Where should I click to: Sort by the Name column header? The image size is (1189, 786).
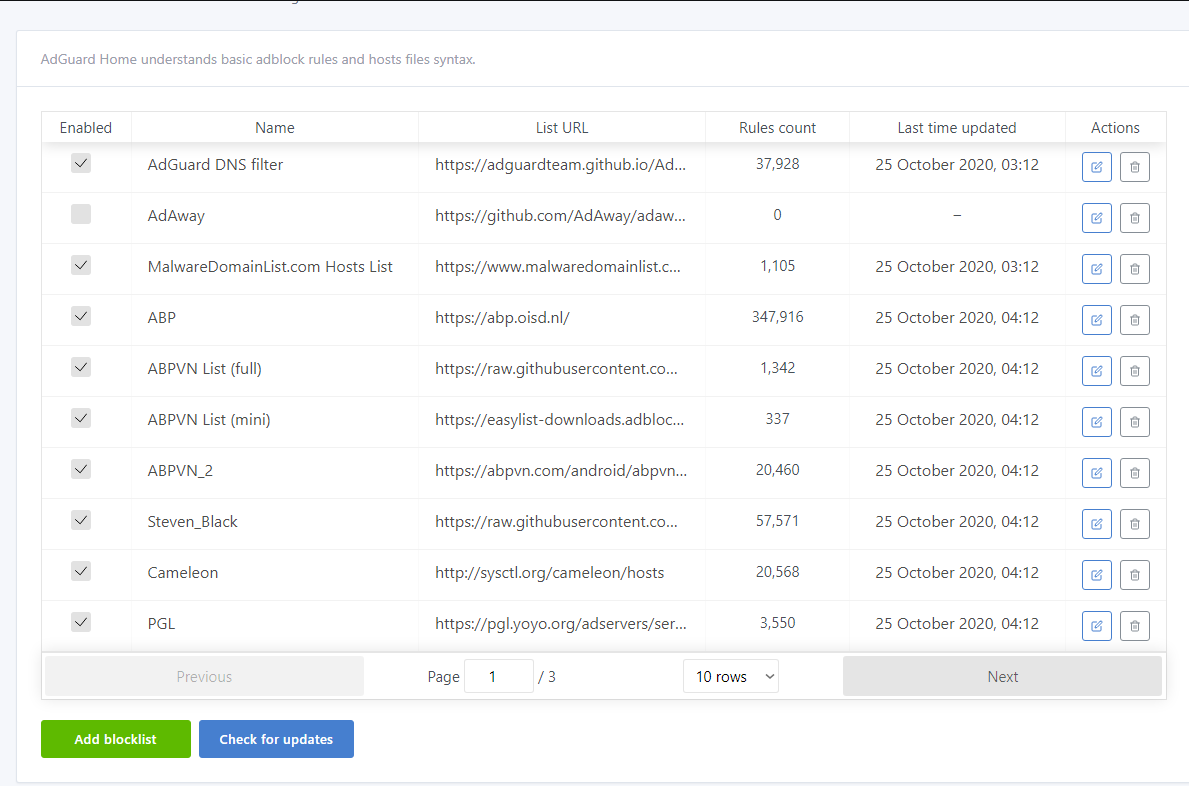coord(275,127)
